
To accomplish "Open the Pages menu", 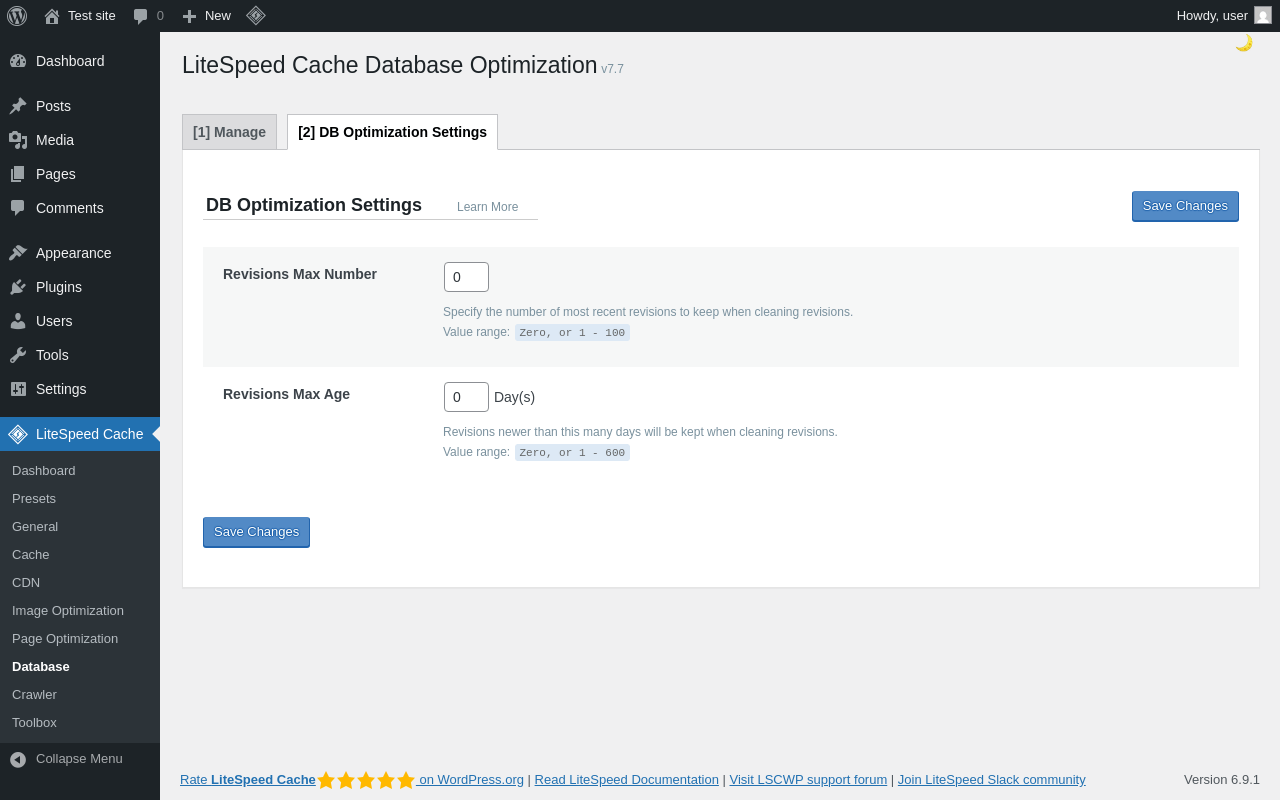I will pyautogui.click(x=80, y=174).
